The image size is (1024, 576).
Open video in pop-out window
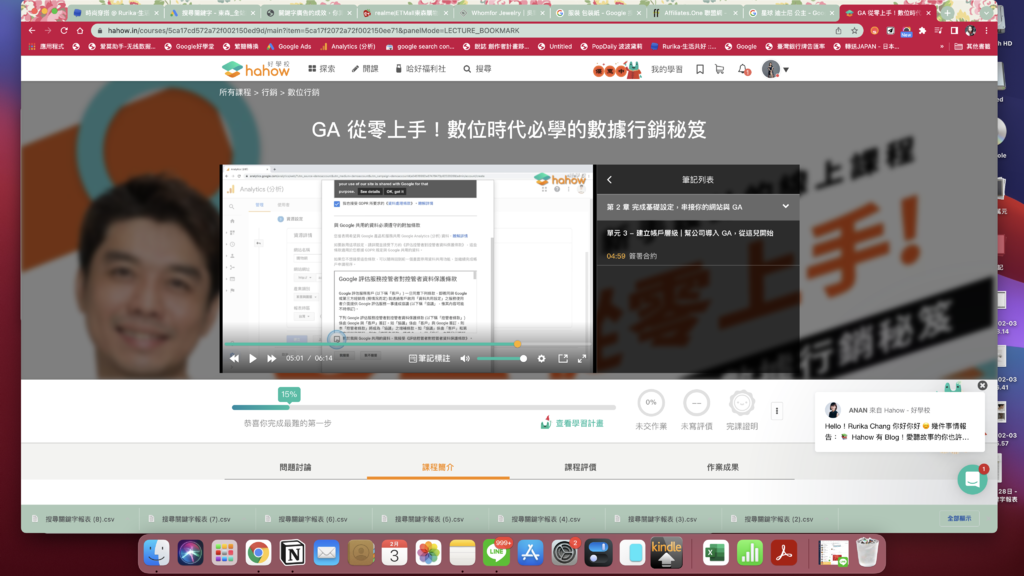coord(562,358)
